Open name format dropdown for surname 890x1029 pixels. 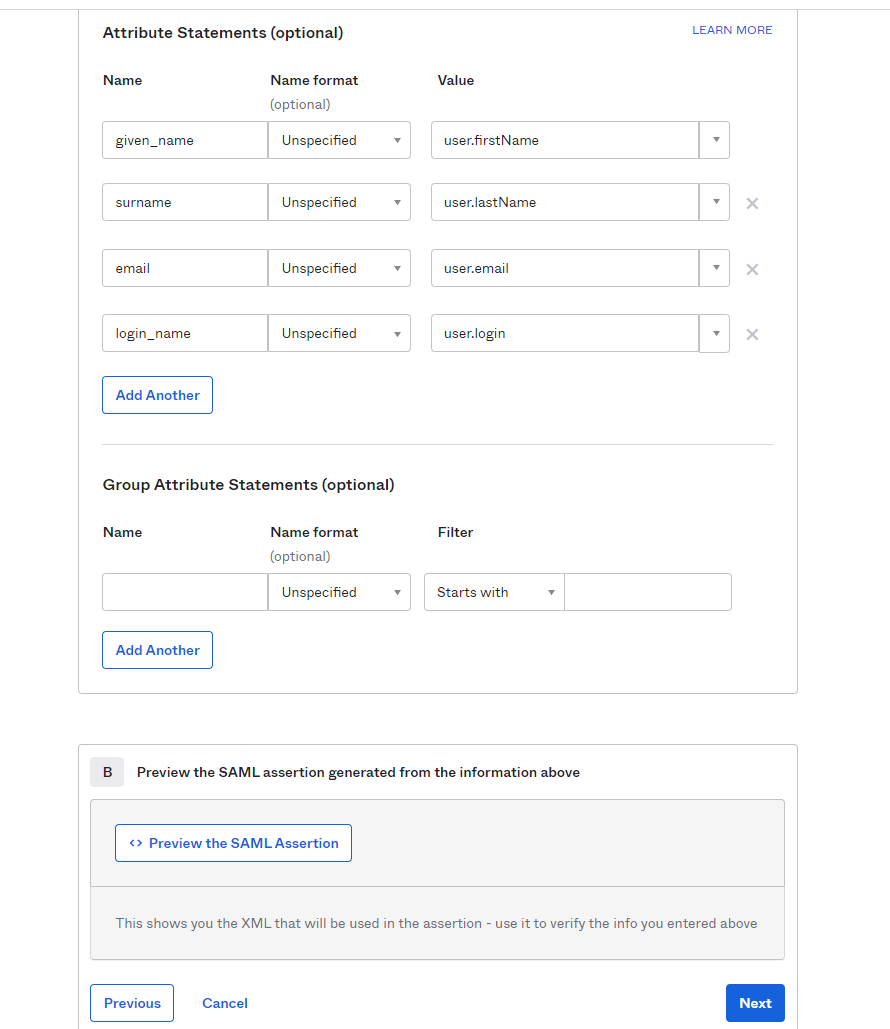(339, 202)
